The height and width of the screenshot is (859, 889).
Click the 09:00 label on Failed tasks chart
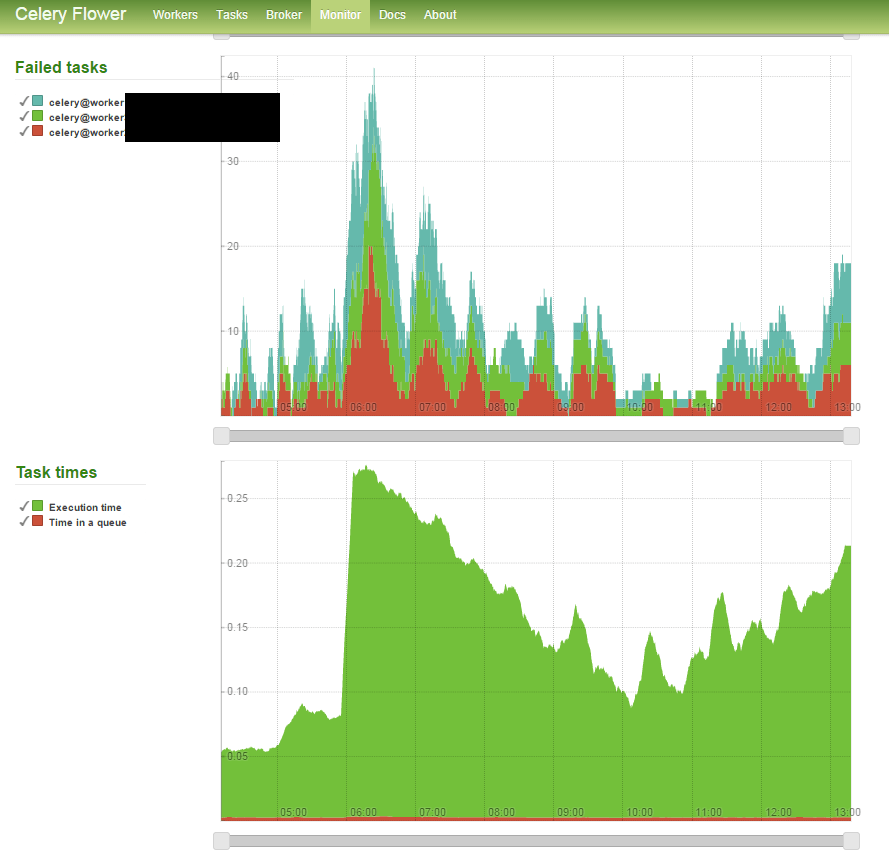click(570, 408)
